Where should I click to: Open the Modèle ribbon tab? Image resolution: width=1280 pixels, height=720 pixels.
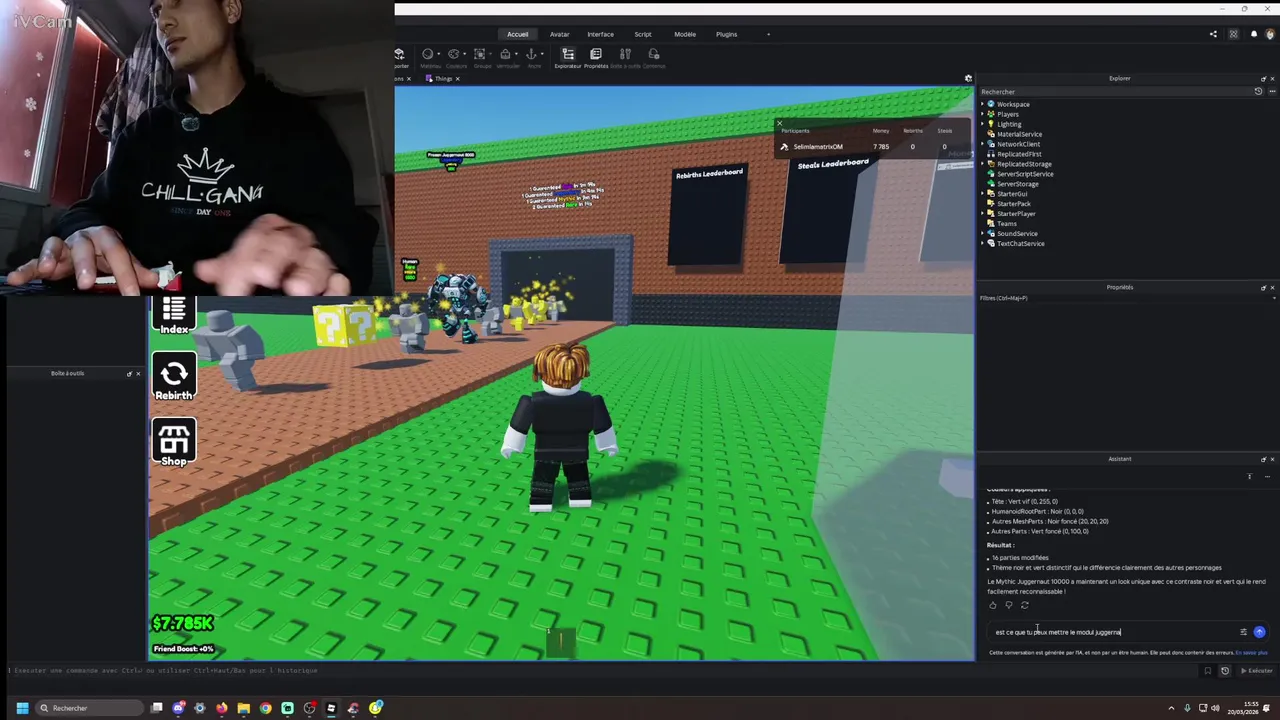coord(685,34)
